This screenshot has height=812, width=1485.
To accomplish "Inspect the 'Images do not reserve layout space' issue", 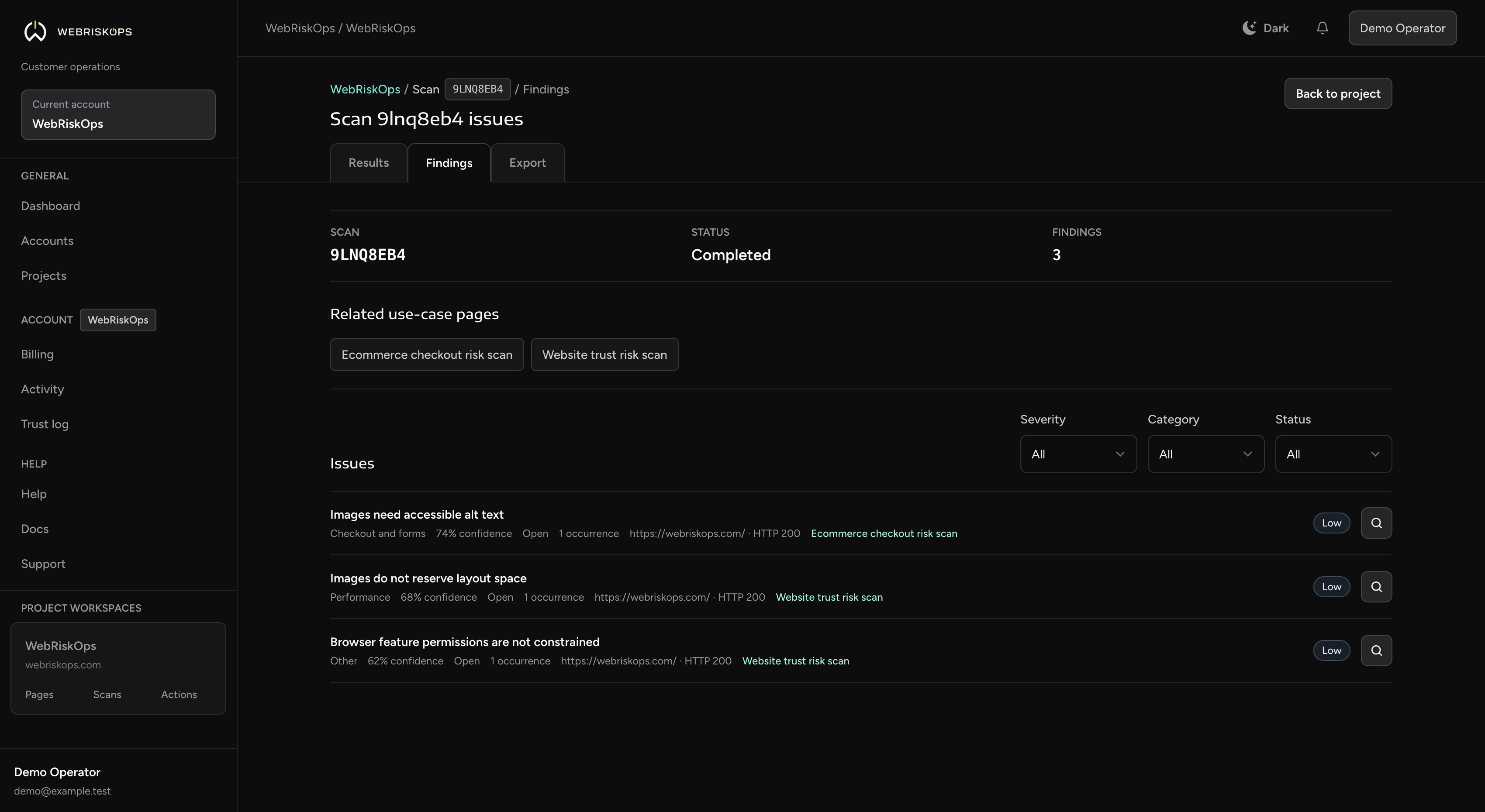I will click(x=1376, y=587).
